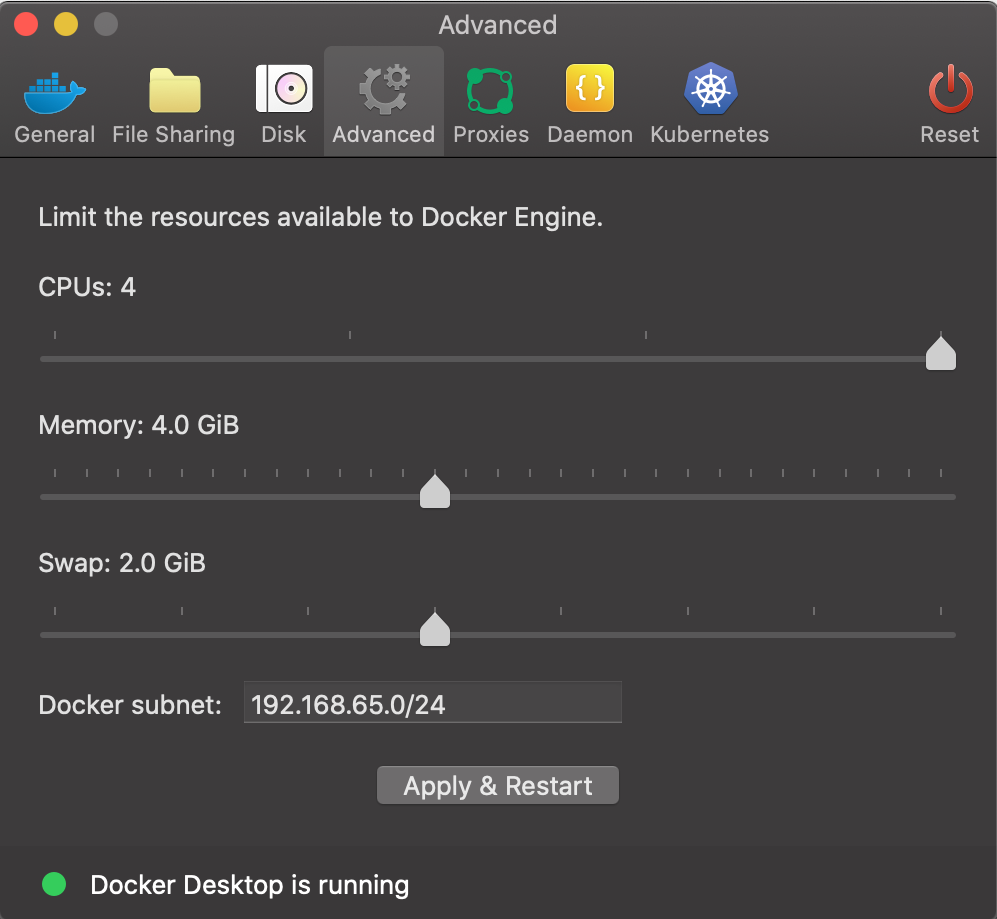This screenshot has height=919, width=997.
Task: Switch to Kubernetes helm wheel icon
Action: (x=710, y=90)
